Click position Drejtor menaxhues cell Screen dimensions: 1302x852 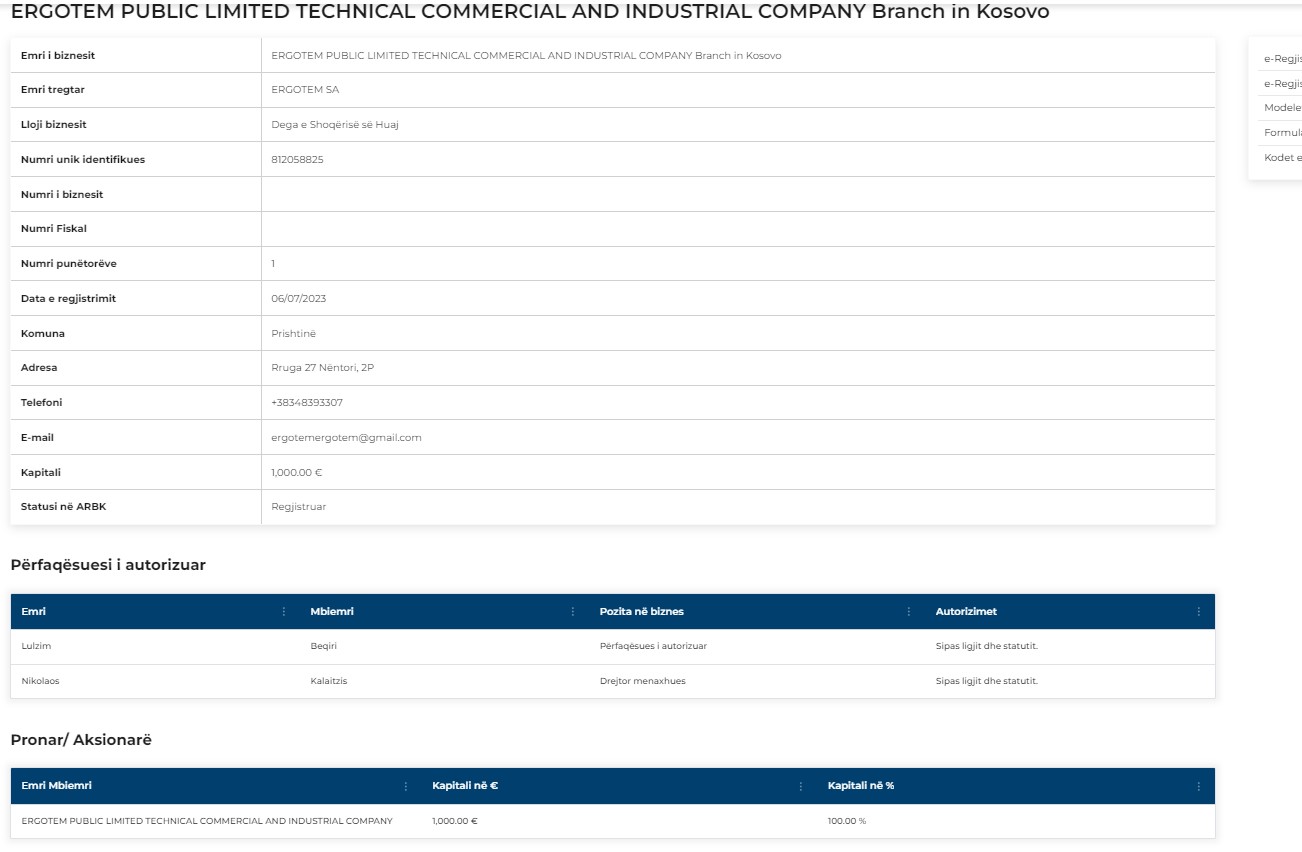pyautogui.click(x=642, y=681)
